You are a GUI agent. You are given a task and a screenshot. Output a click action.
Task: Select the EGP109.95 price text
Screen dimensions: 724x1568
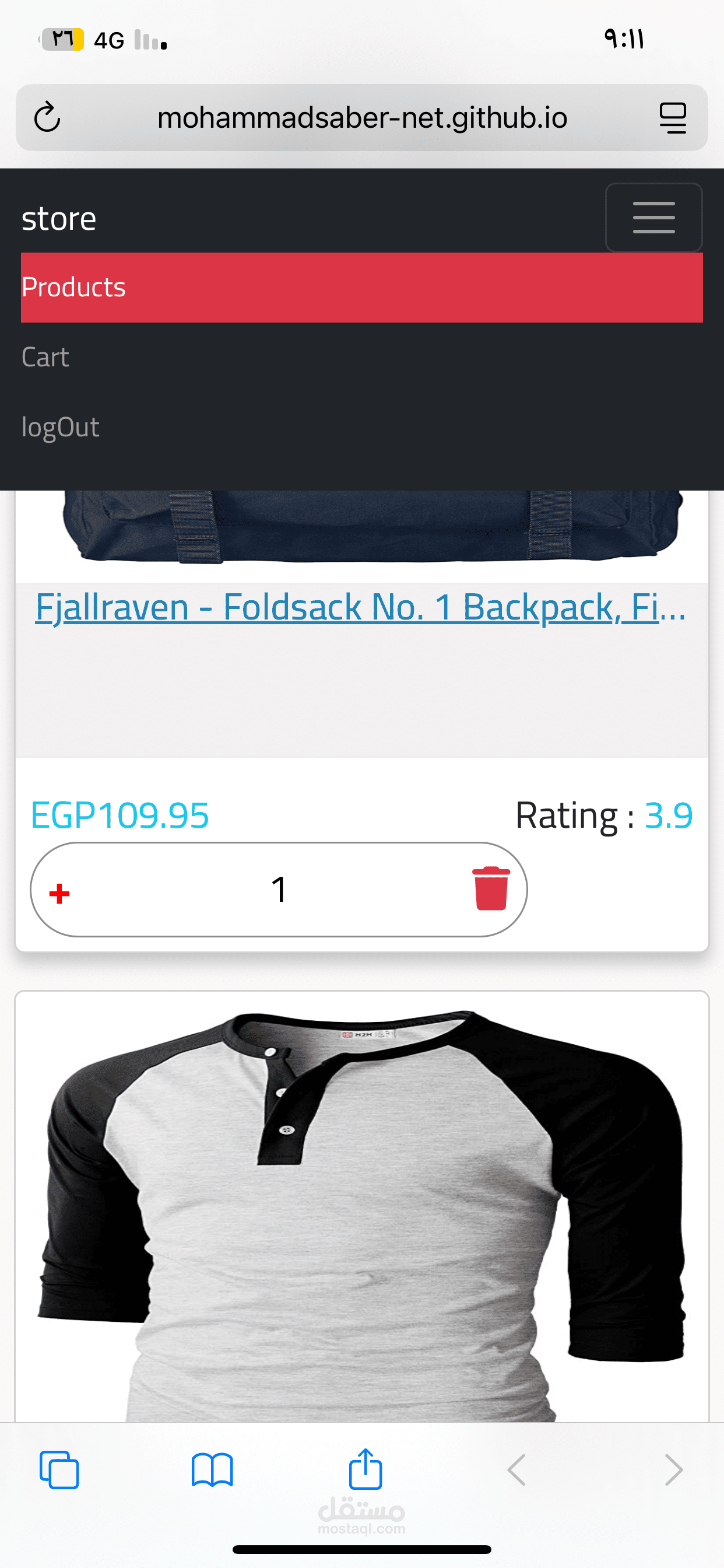120,815
